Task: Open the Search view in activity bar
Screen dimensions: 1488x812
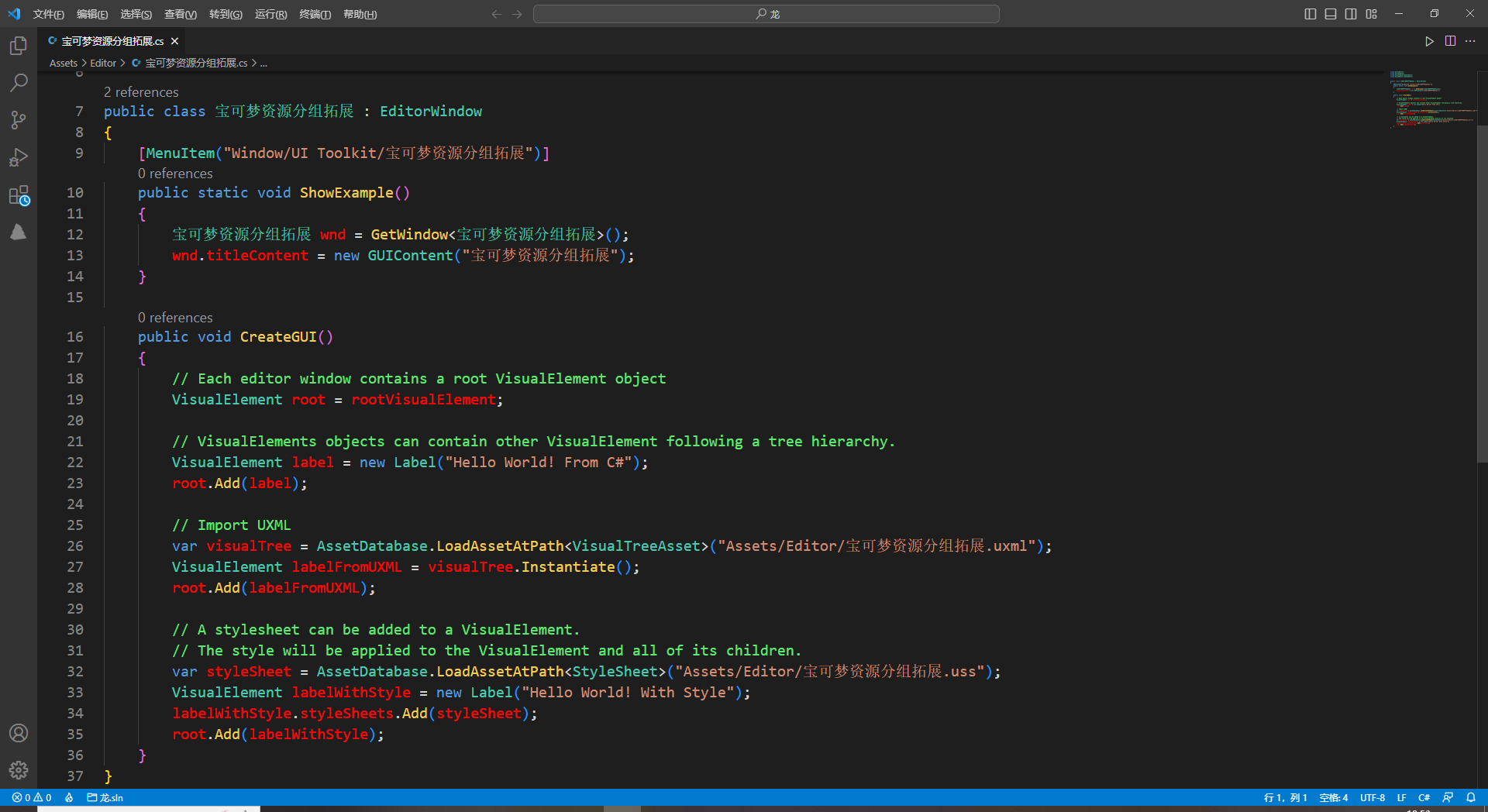Action: tap(19, 82)
